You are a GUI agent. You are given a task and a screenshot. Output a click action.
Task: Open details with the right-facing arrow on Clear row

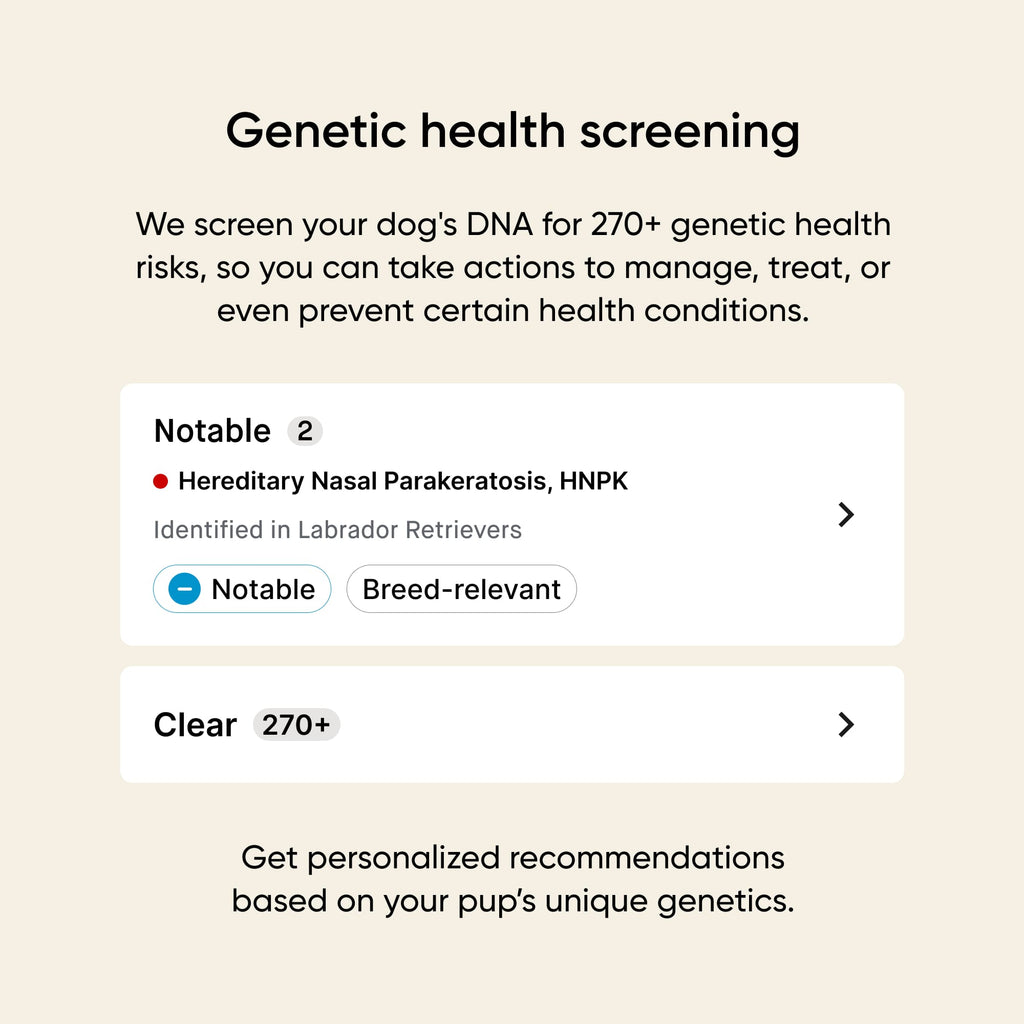847,725
